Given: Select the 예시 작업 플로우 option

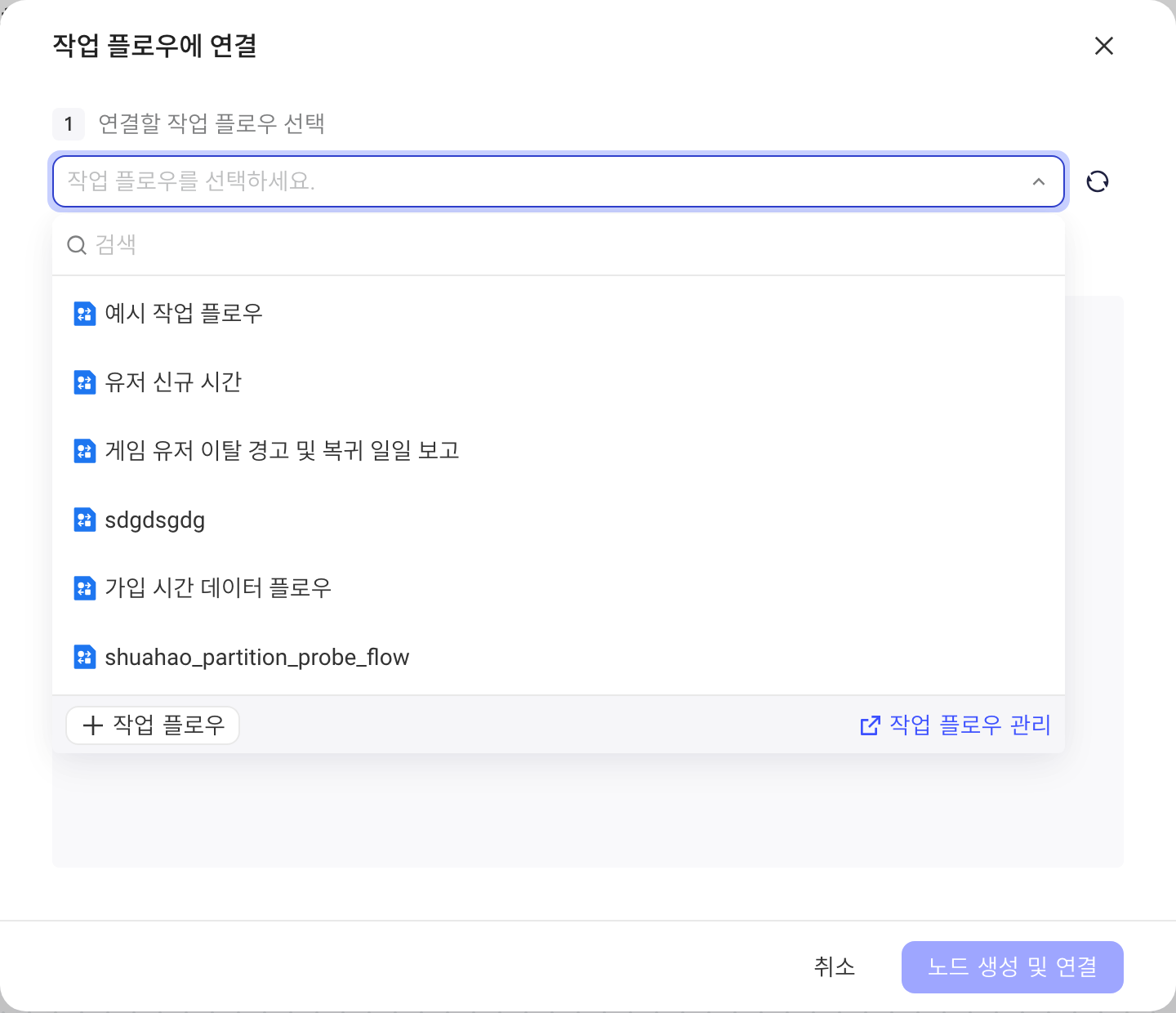Looking at the screenshot, I should pos(559,314).
